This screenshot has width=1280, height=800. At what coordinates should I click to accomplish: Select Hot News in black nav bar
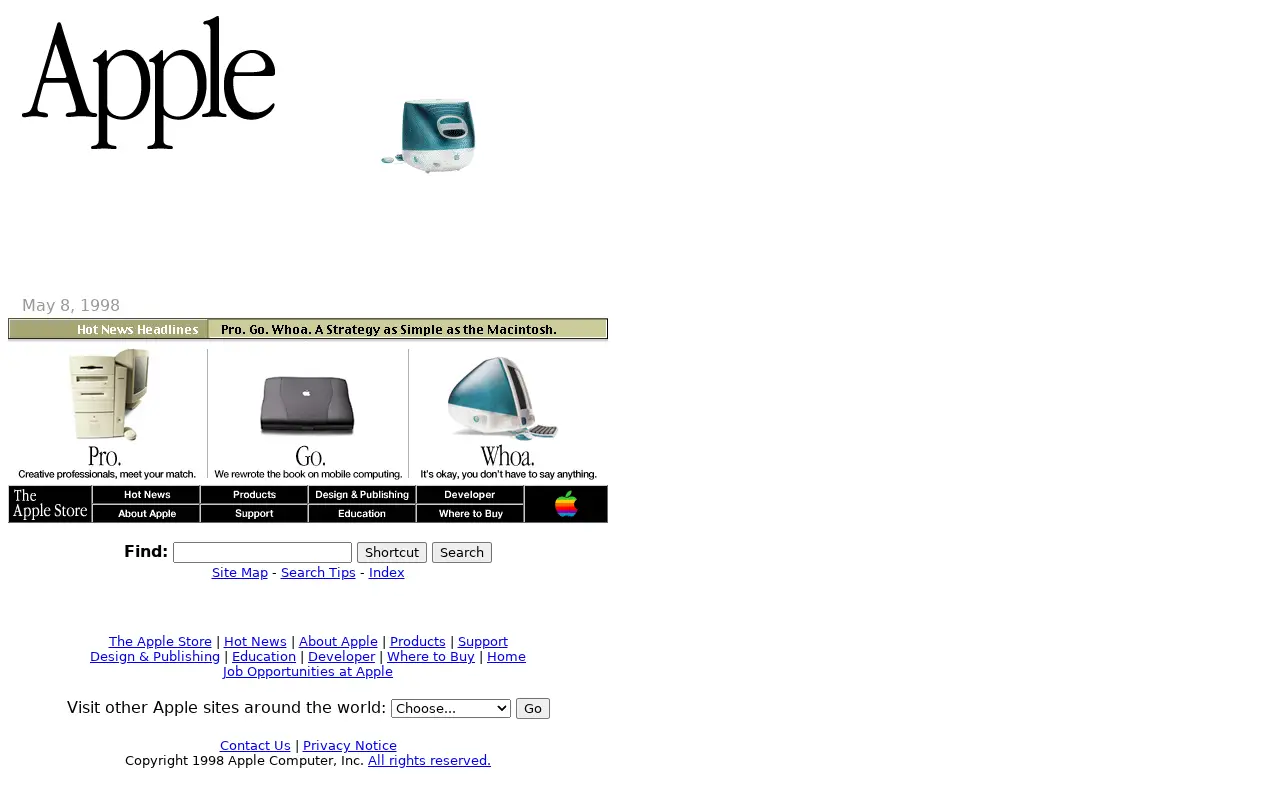pyautogui.click(x=146, y=495)
